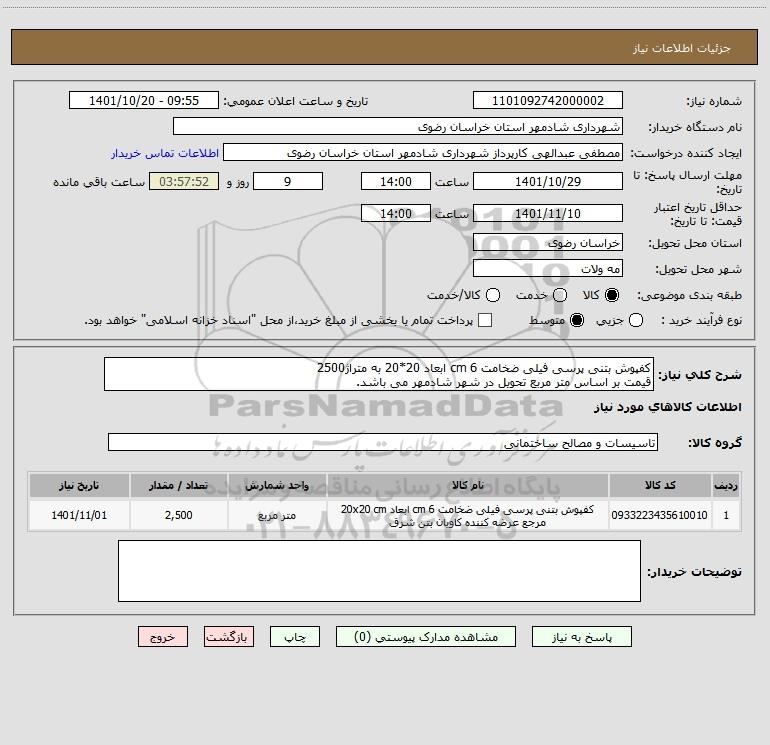Click the چاپ print button
The width and height of the screenshot is (770, 745).
pos(295,637)
